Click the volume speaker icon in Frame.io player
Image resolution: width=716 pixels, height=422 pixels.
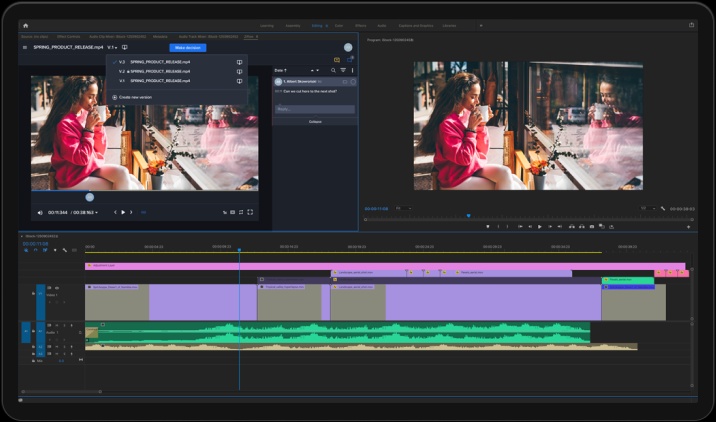[40, 212]
